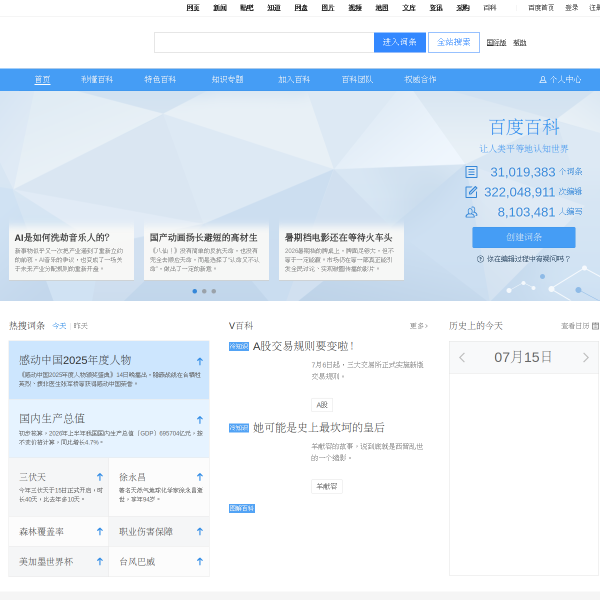Click the up arrow beside 职业伤害保障
600x600 pixels.
(200, 532)
